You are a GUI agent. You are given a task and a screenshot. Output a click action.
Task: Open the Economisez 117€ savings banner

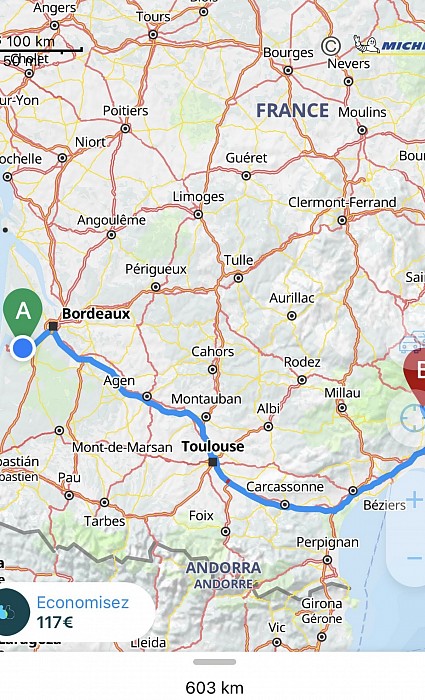pyautogui.click(x=74, y=612)
